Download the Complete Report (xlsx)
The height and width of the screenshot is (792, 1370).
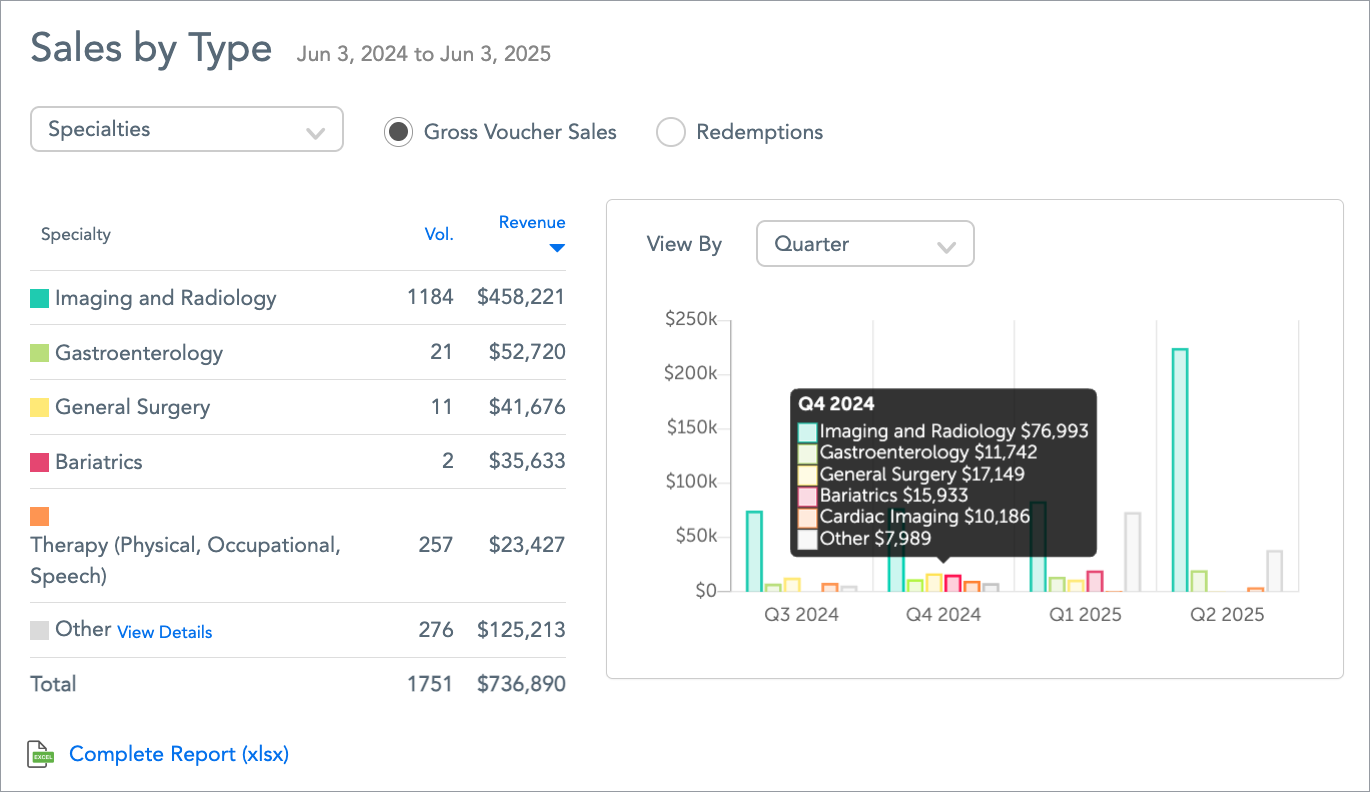179,755
